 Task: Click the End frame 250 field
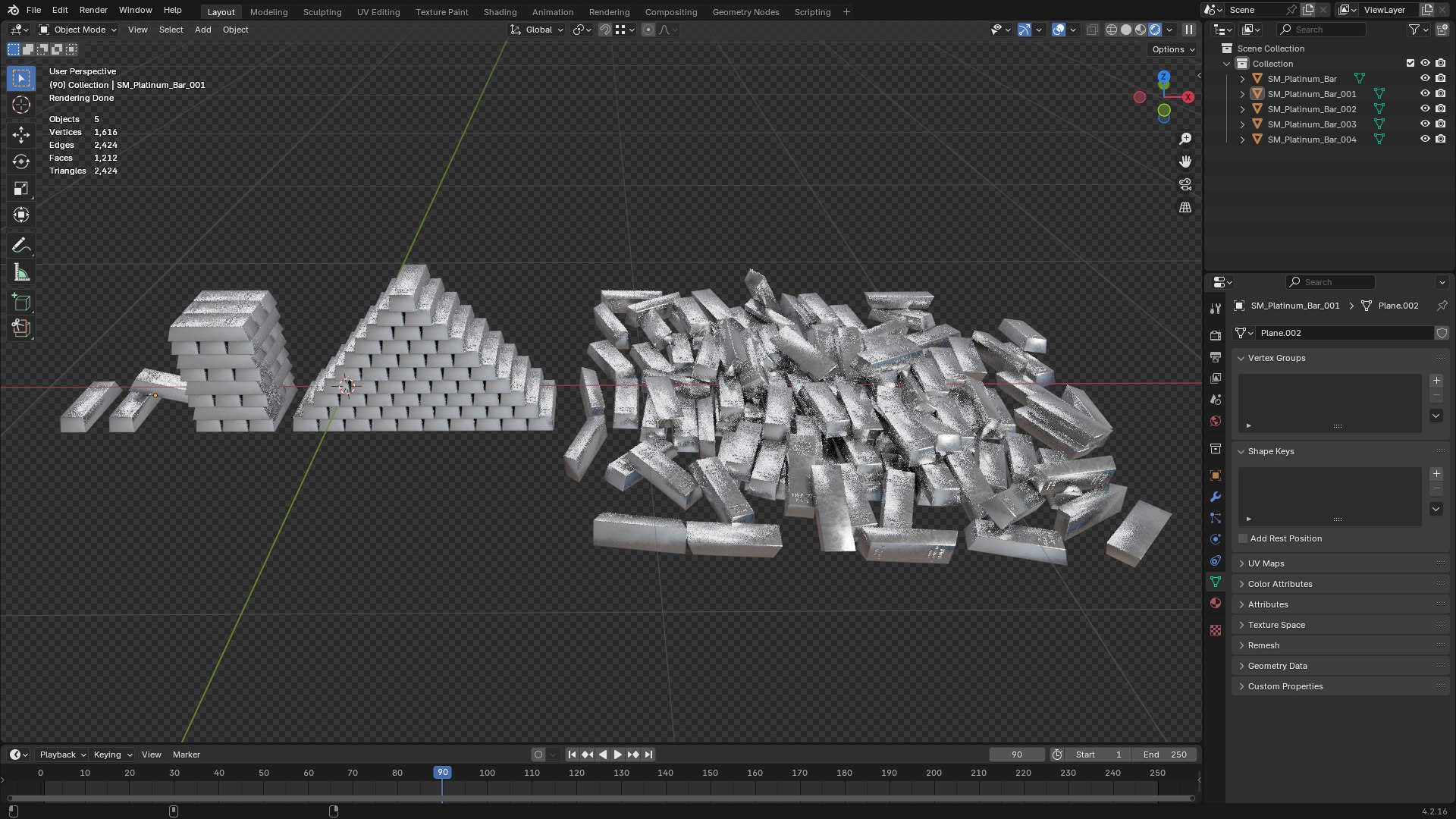[1164, 755]
